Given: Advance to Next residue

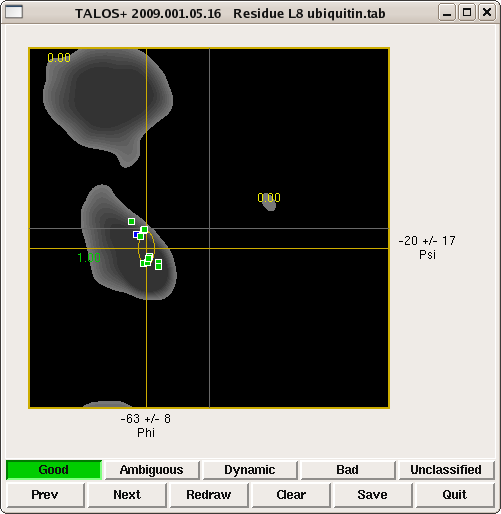Looking at the screenshot, I should 127,495.
